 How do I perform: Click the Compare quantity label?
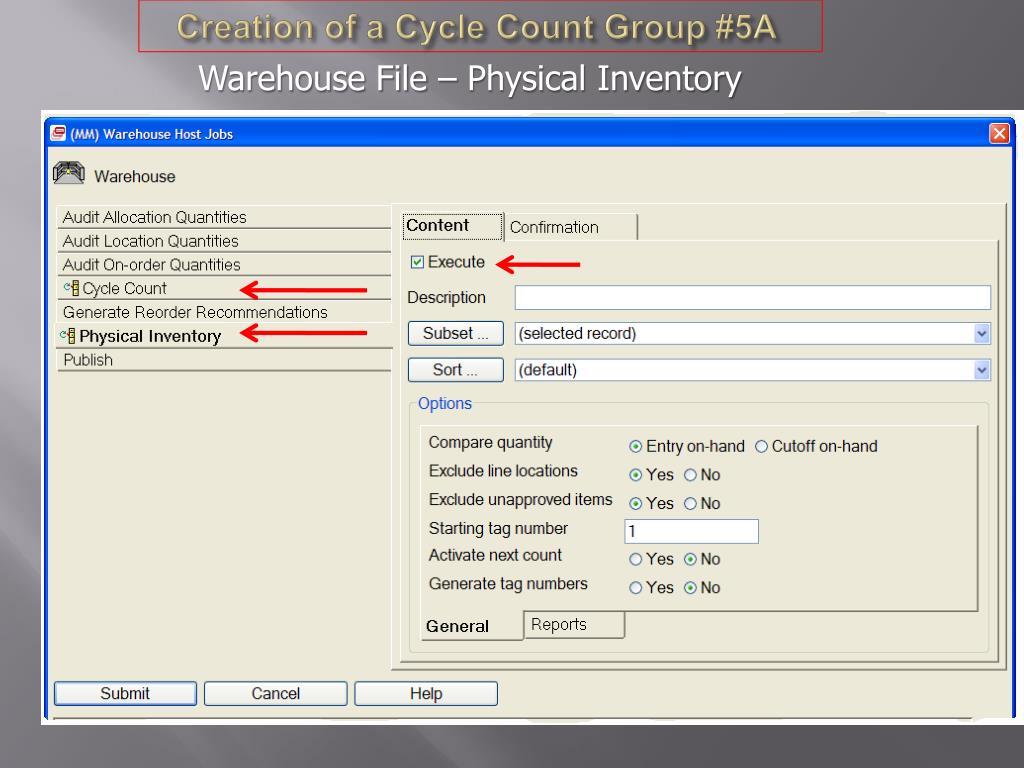(x=490, y=443)
